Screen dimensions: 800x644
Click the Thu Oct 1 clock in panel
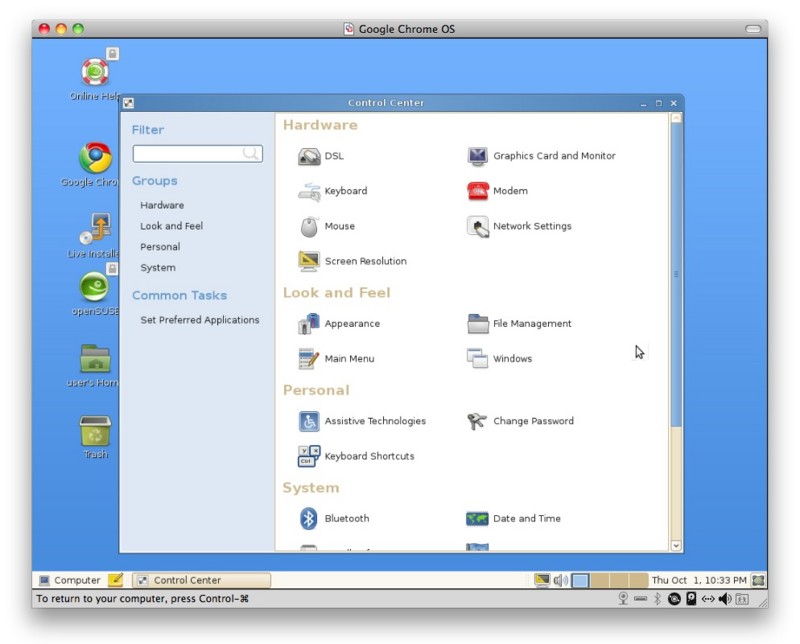point(698,580)
